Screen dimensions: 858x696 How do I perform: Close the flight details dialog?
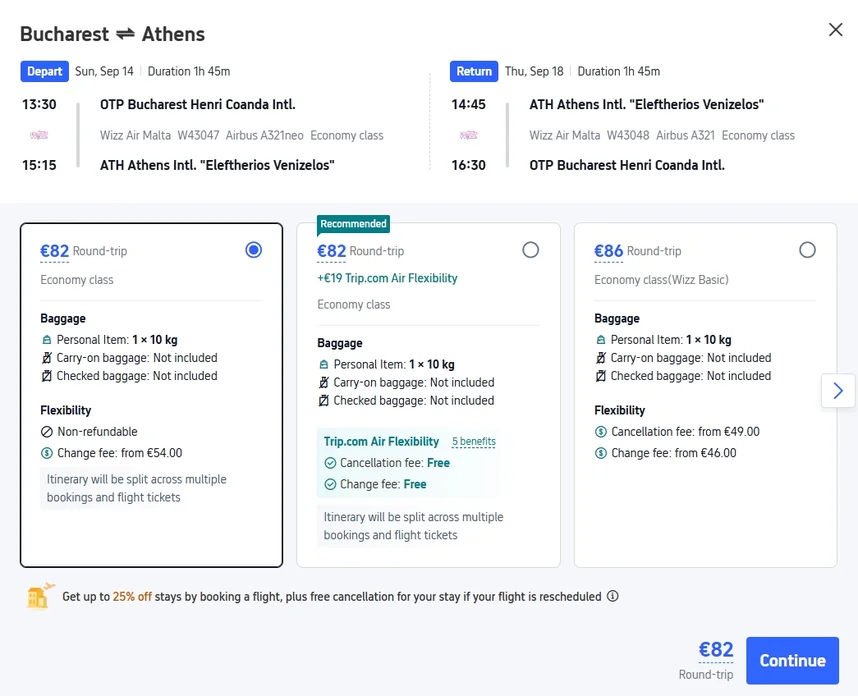(835, 30)
